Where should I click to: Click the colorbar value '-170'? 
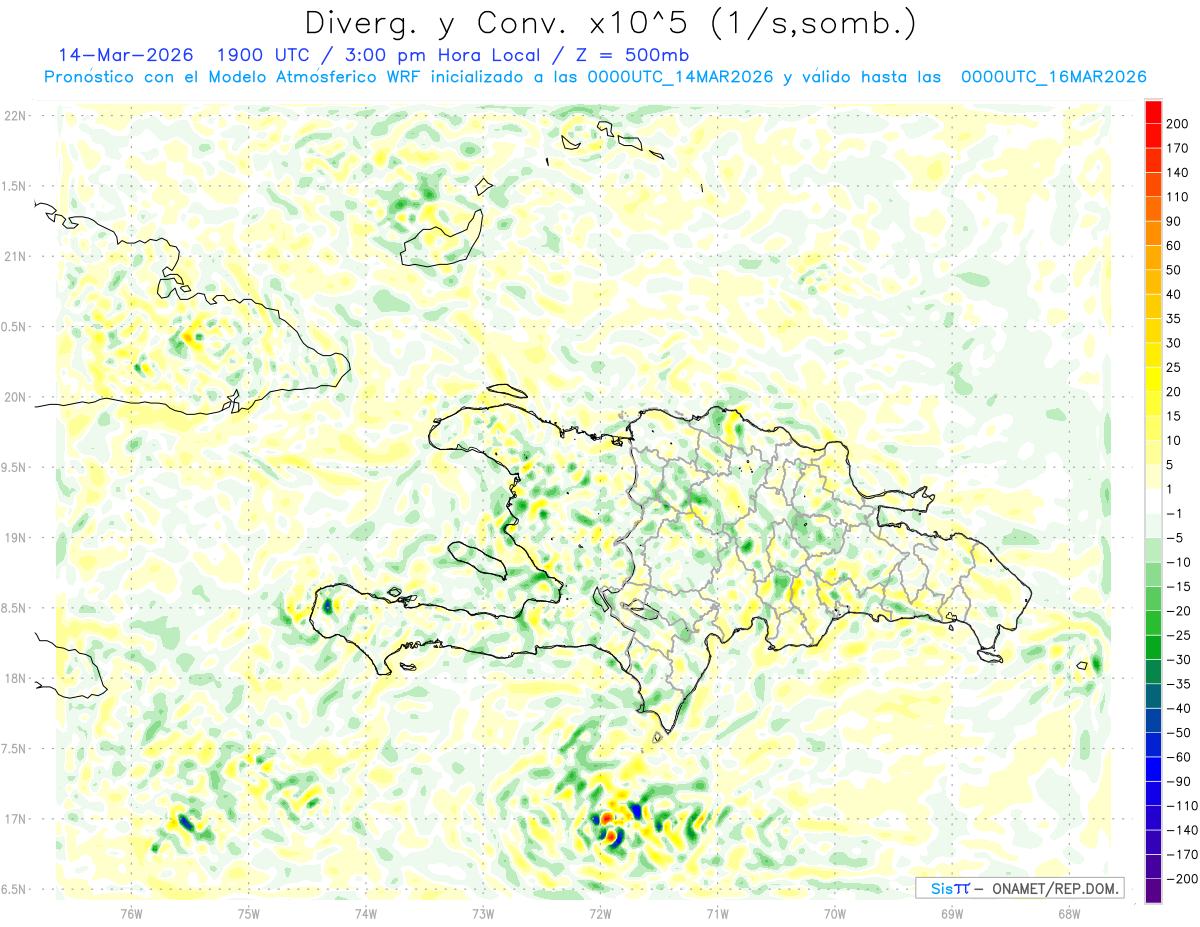[x=1181, y=854]
